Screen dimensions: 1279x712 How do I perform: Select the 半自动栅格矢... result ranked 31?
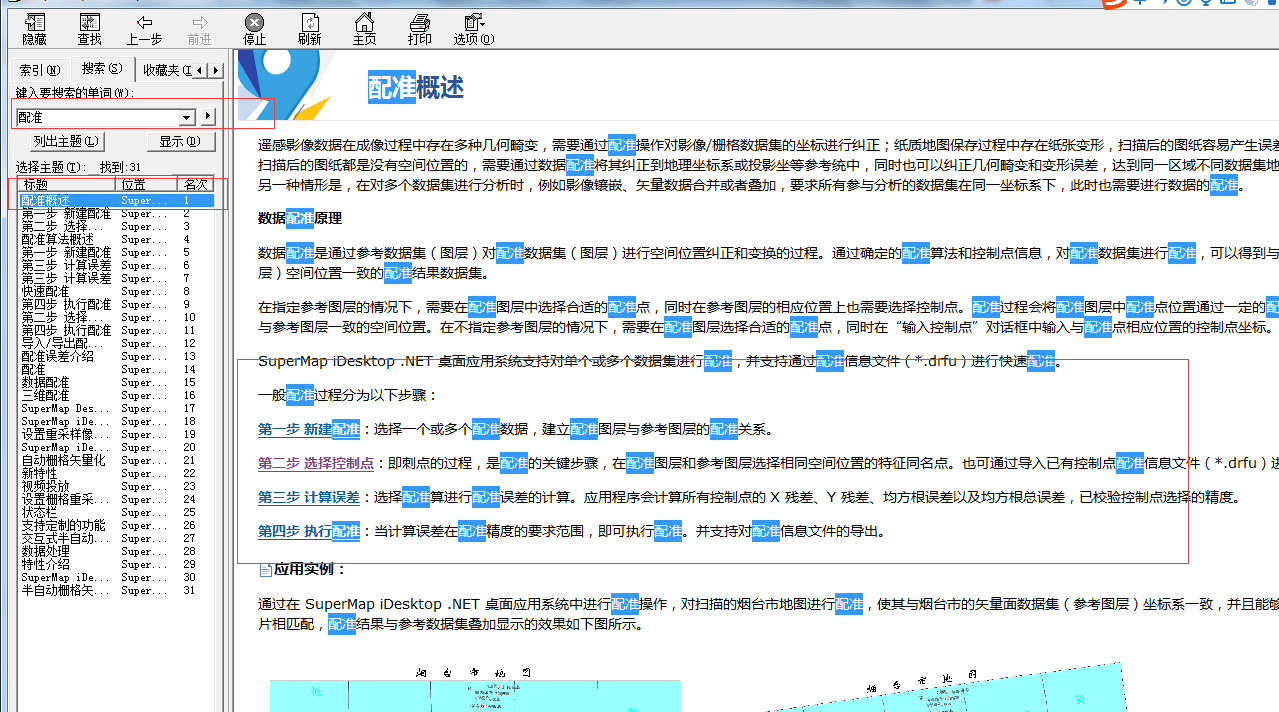point(116,591)
